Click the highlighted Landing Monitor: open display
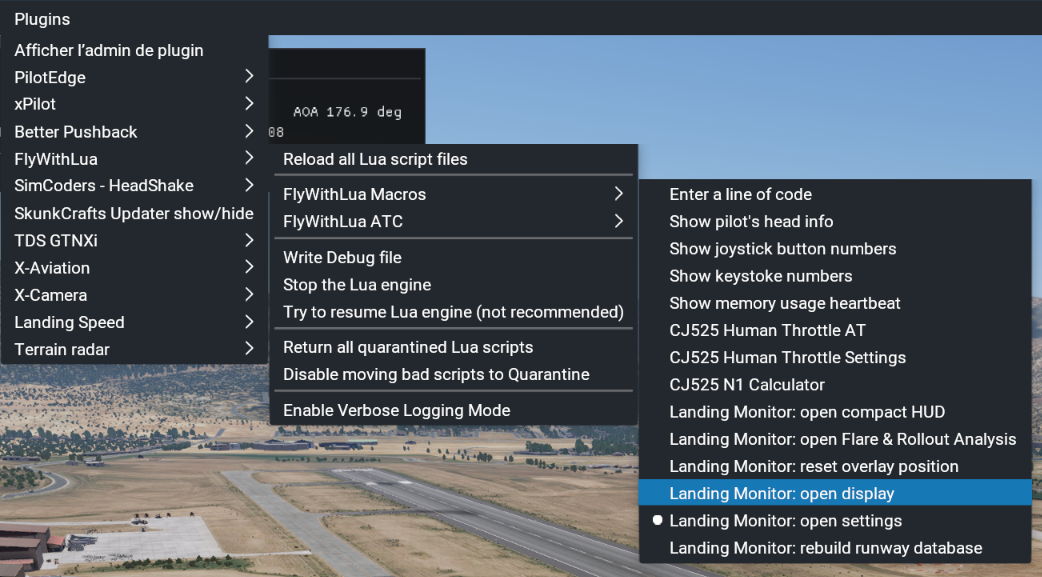 click(835, 493)
